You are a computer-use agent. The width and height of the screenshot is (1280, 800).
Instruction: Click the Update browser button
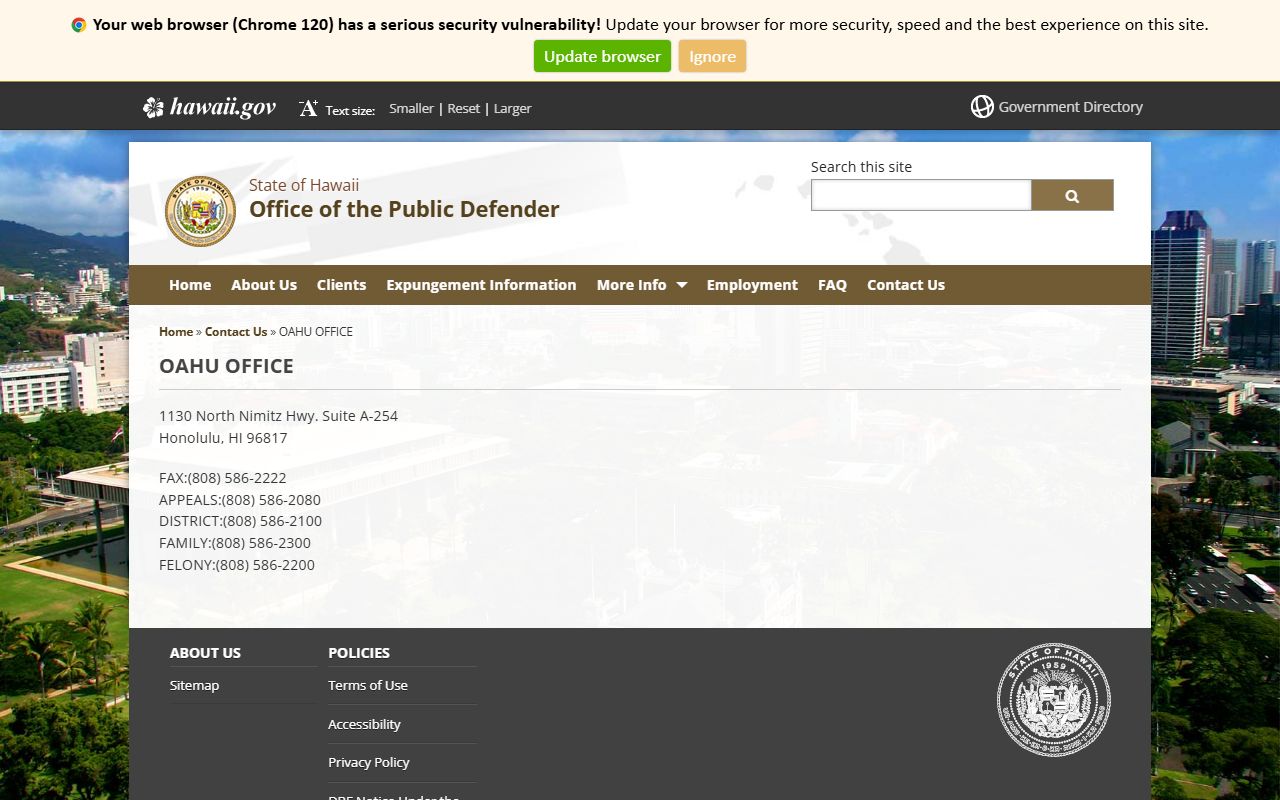[602, 56]
